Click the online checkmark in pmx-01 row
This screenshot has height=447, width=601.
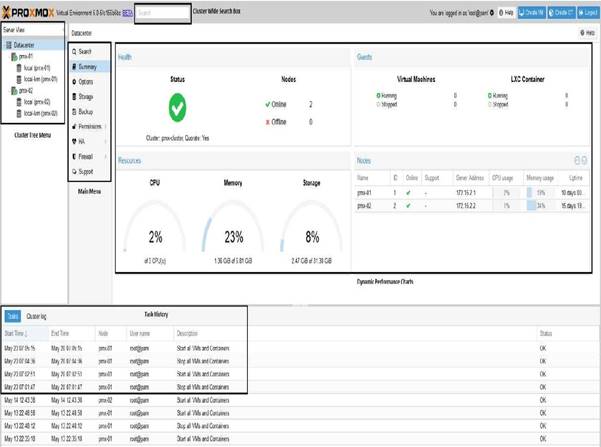tap(408, 193)
